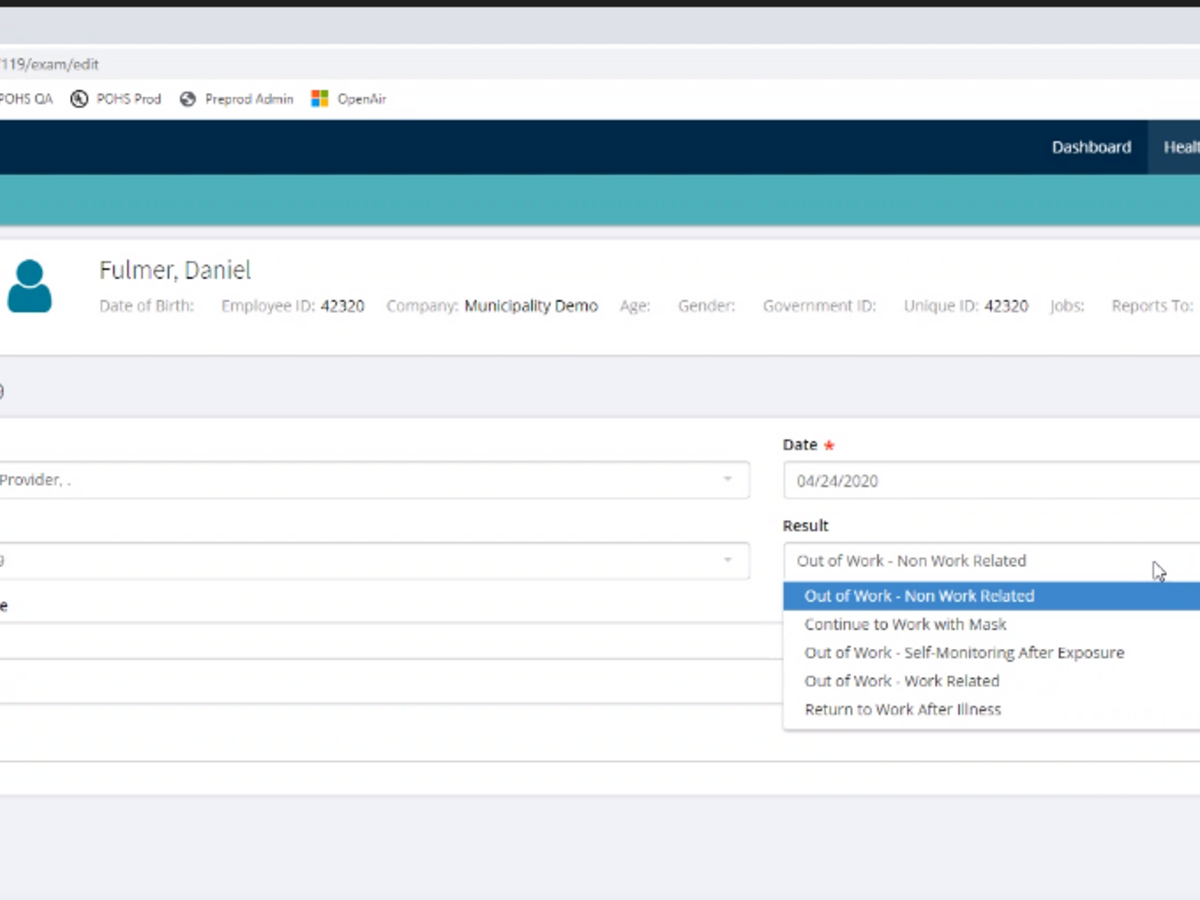Click the browser address bar URL

click(x=50, y=64)
